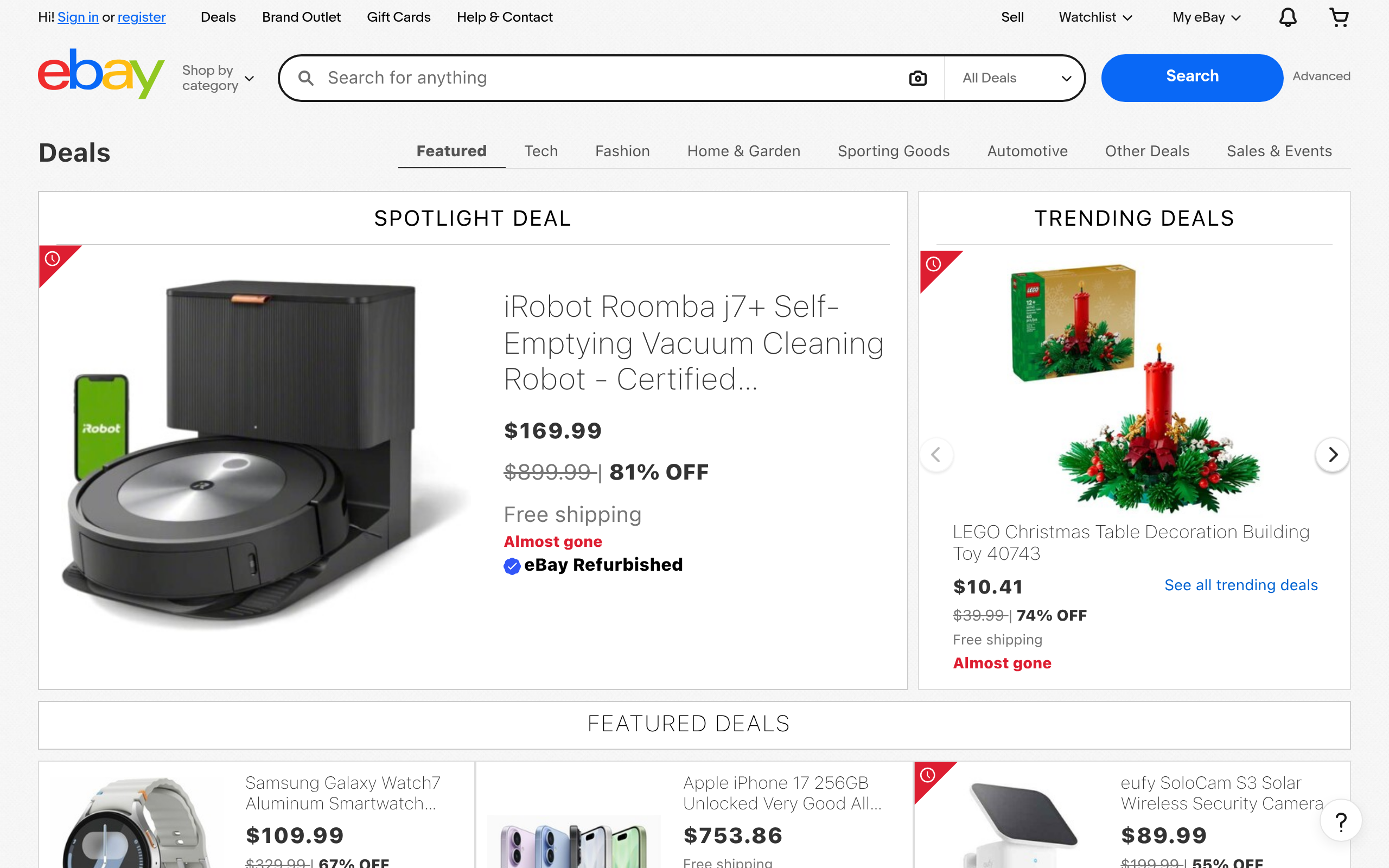Open the Sporting Goods tab
The height and width of the screenshot is (868, 1389).
(893, 151)
